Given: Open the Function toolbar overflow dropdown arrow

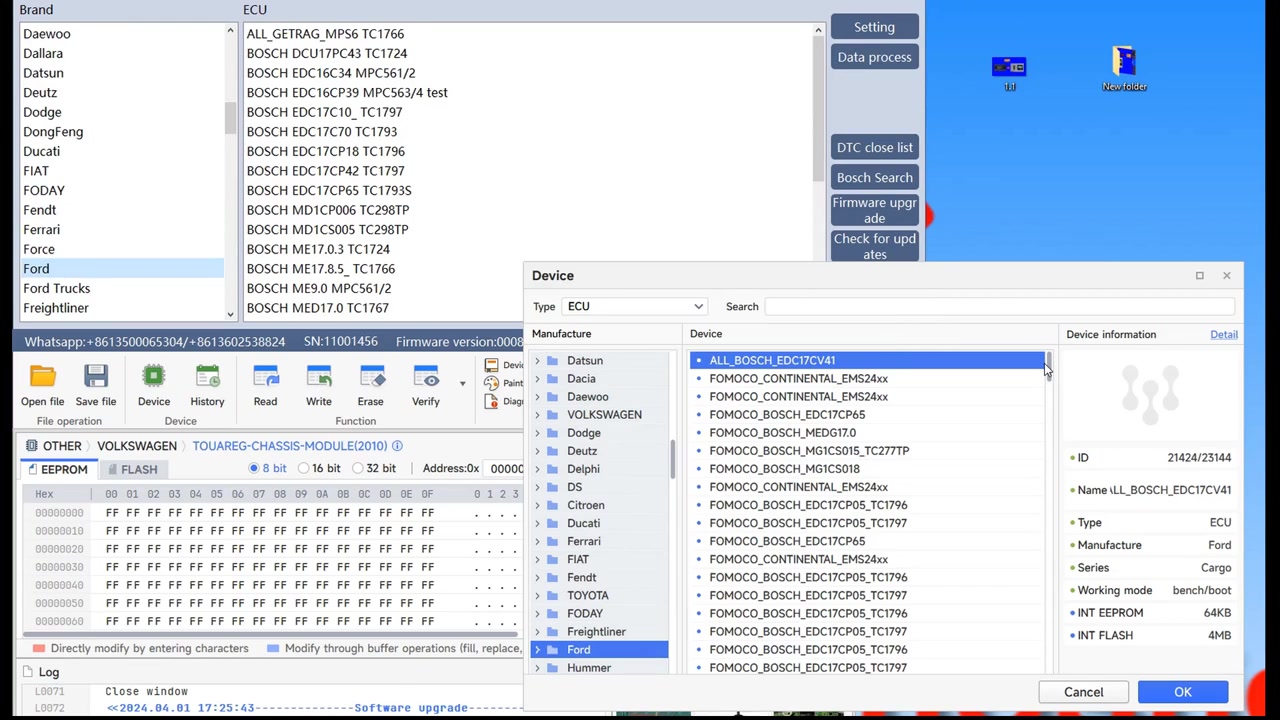Looking at the screenshot, I should point(462,383).
